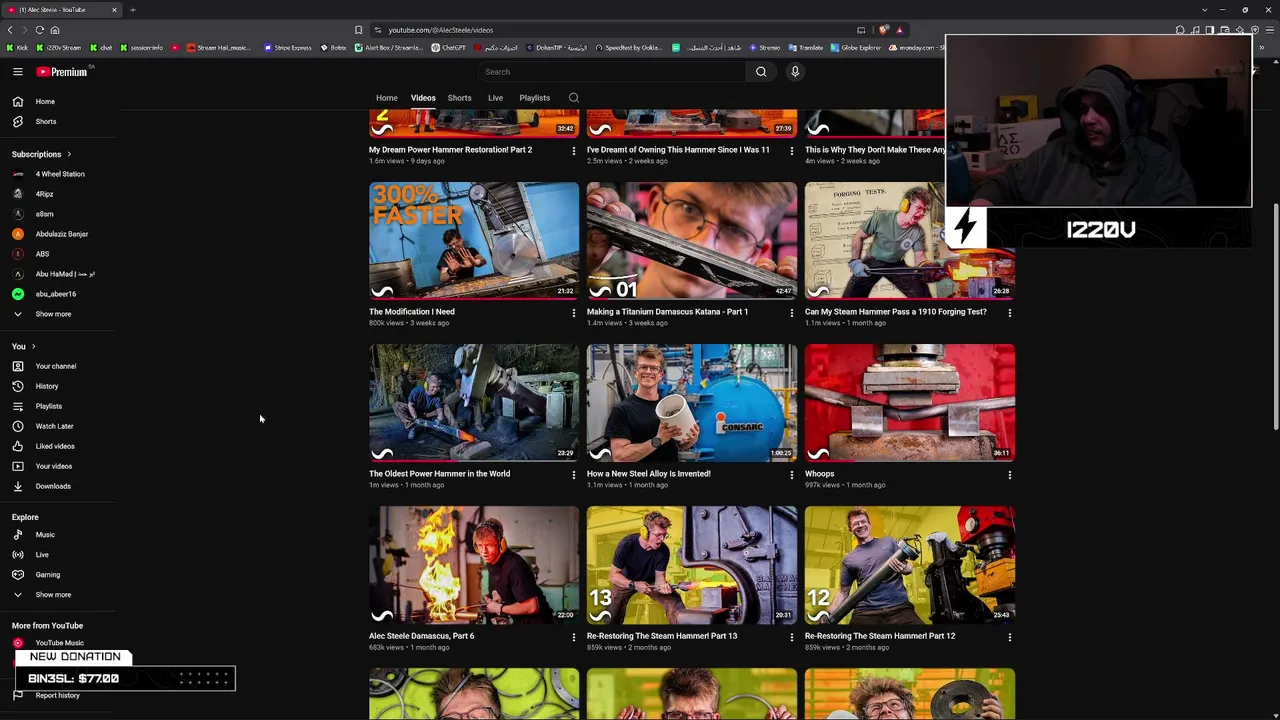Select the Alec Steele YouTube browser tab
1280x720 pixels.
pyautogui.click(x=62, y=10)
